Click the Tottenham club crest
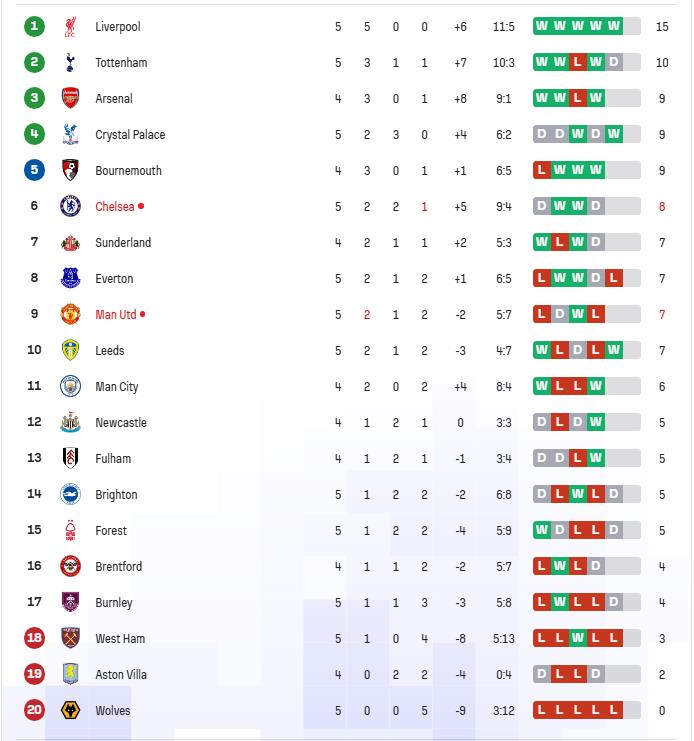Image resolution: width=694 pixels, height=741 pixels. (x=70, y=62)
